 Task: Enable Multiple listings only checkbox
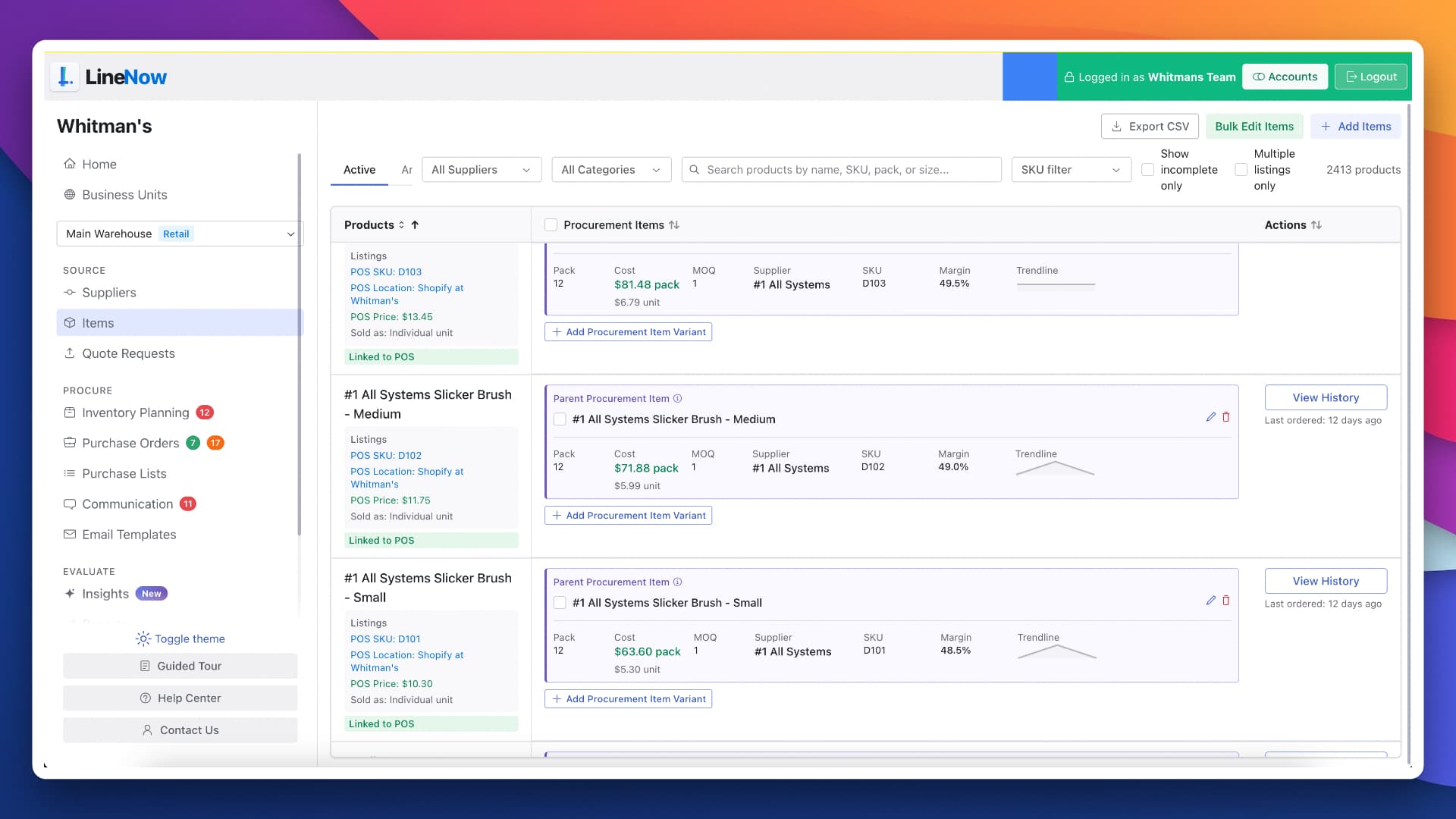[1241, 170]
